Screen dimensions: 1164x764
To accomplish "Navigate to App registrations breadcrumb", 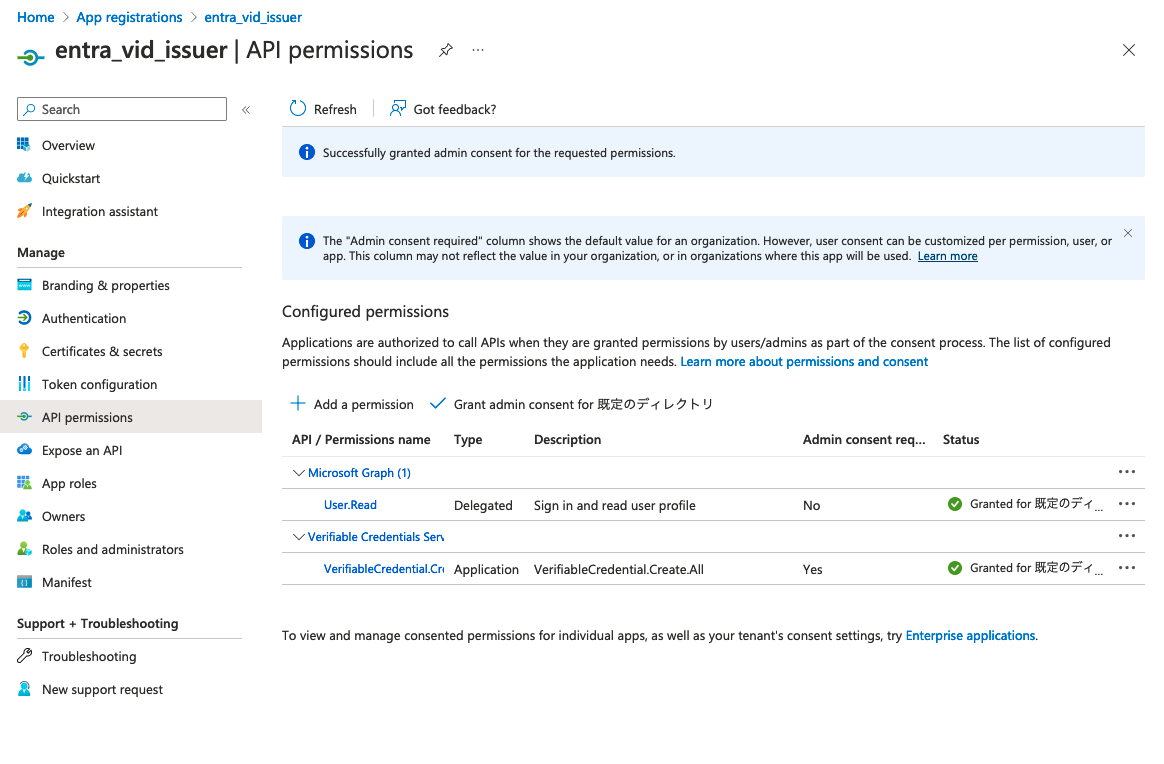I will coord(129,17).
